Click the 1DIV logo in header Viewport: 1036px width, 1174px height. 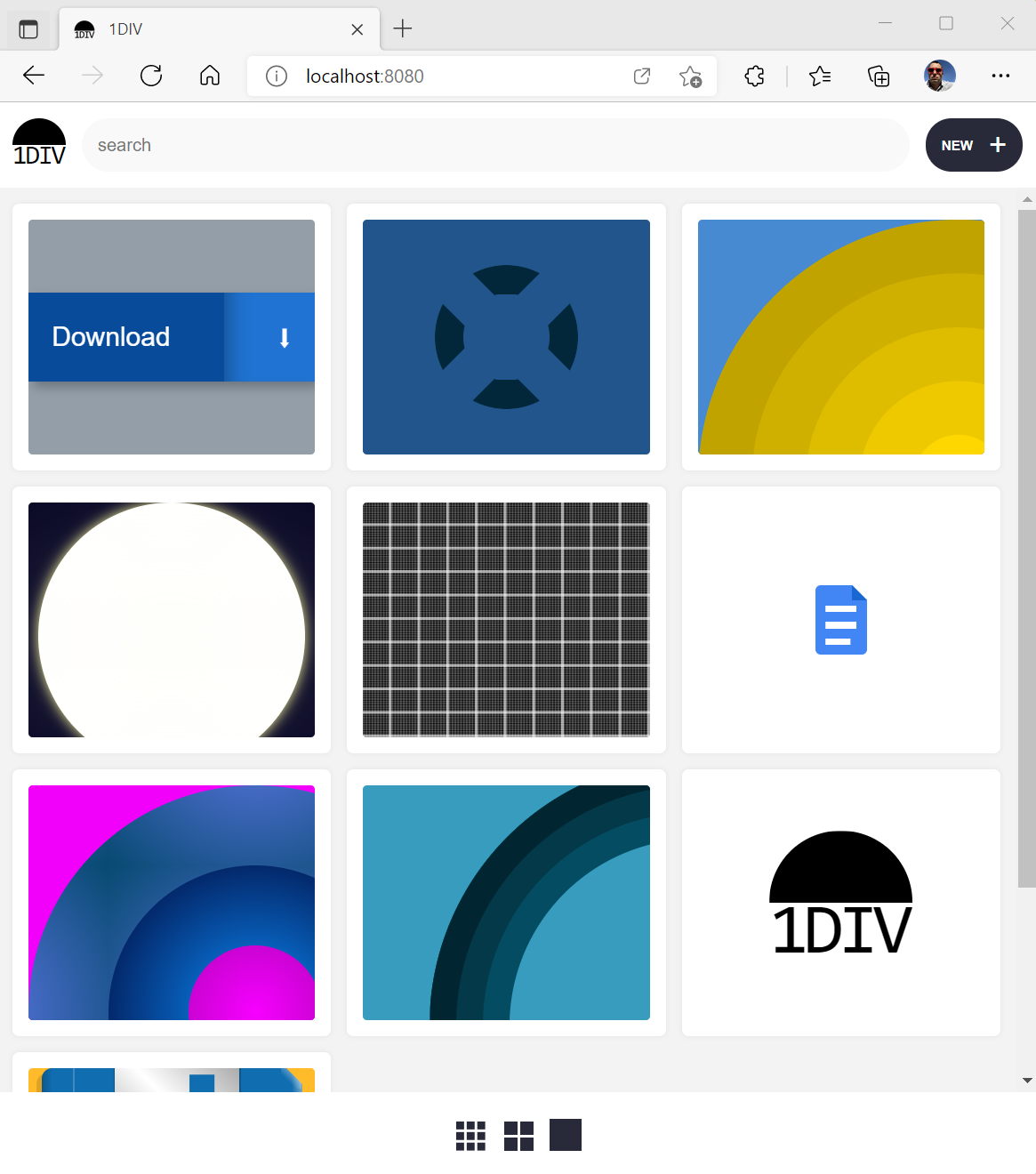(39, 144)
